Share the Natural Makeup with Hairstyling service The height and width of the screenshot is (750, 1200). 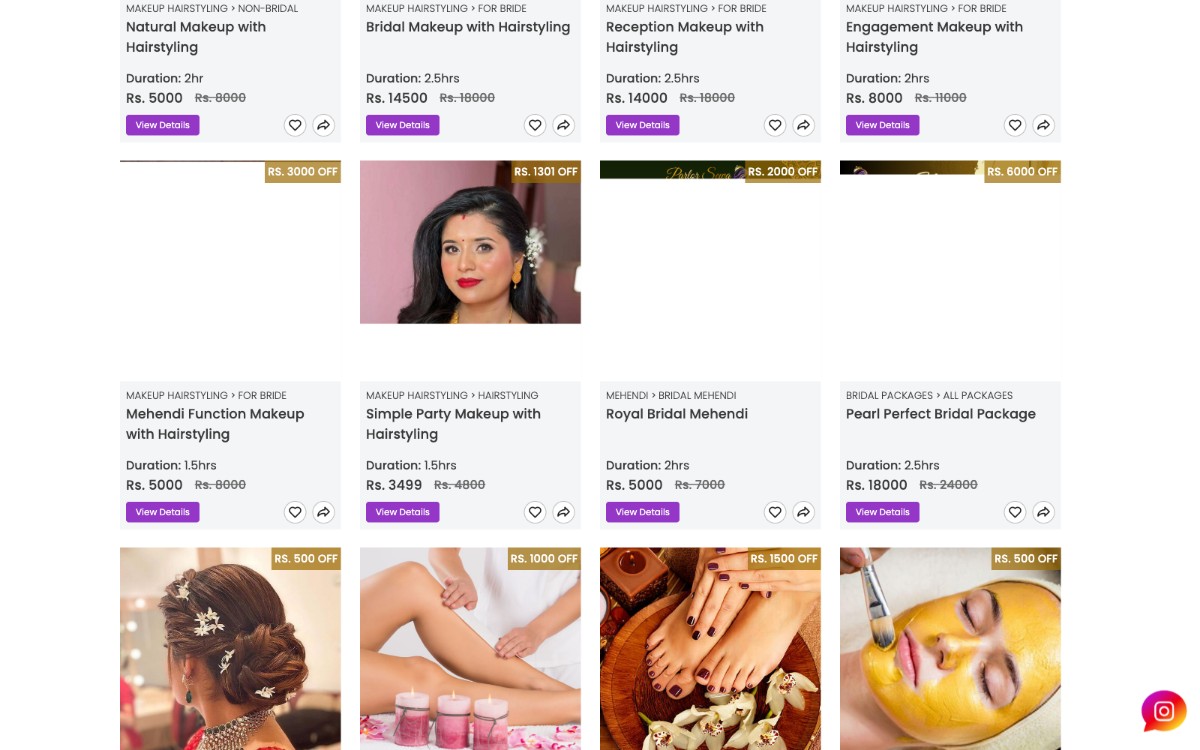coord(323,125)
